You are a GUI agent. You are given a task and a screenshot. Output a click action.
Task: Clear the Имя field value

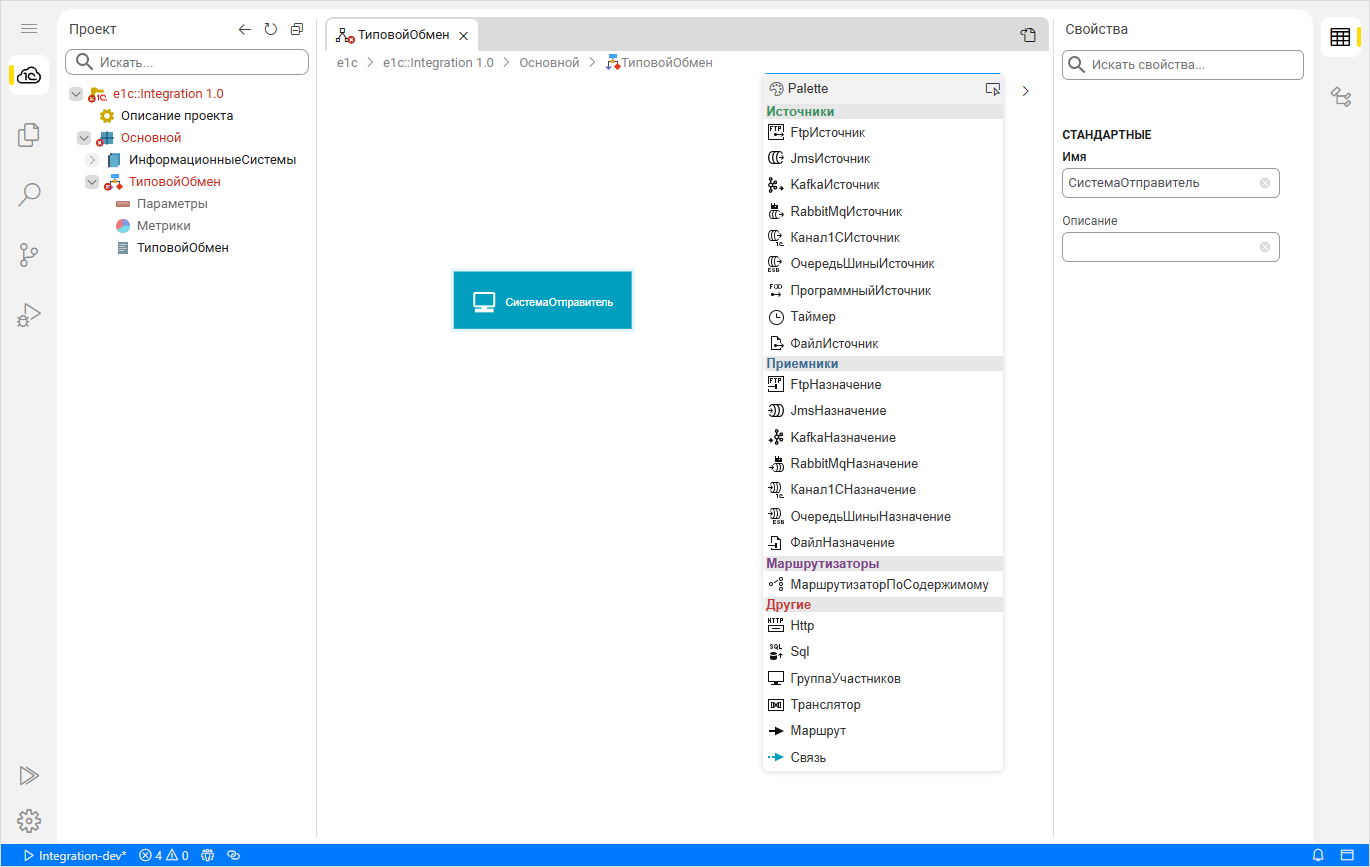(1265, 183)
